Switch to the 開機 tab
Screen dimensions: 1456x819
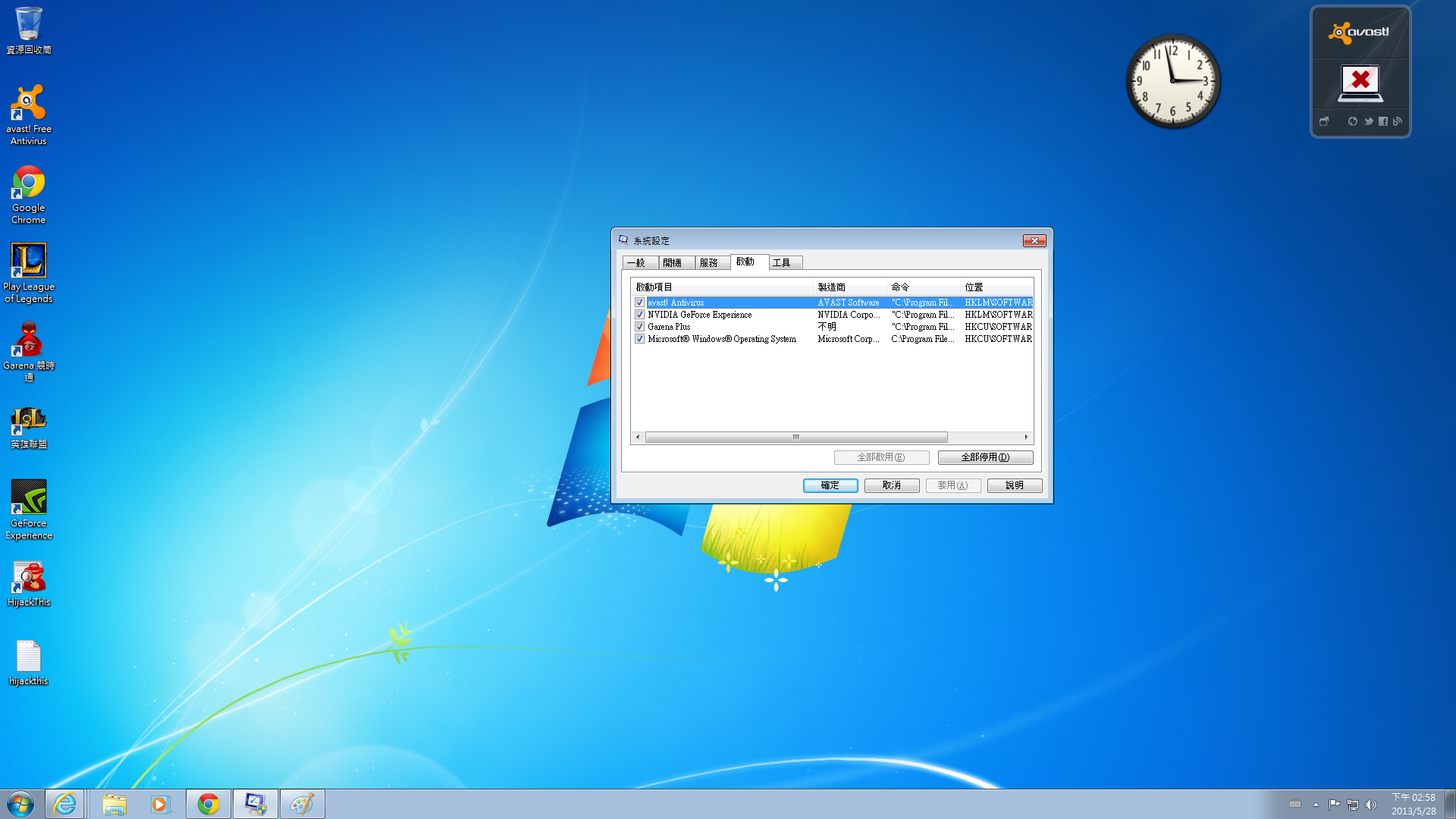tap(676, 263)
